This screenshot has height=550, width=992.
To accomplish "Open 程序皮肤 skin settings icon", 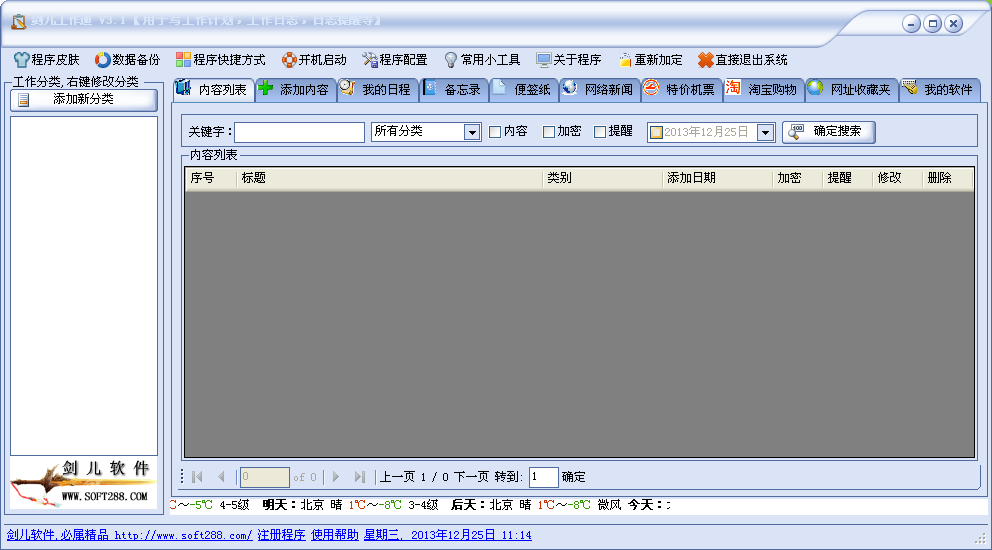I will click(x=22, y=59).
